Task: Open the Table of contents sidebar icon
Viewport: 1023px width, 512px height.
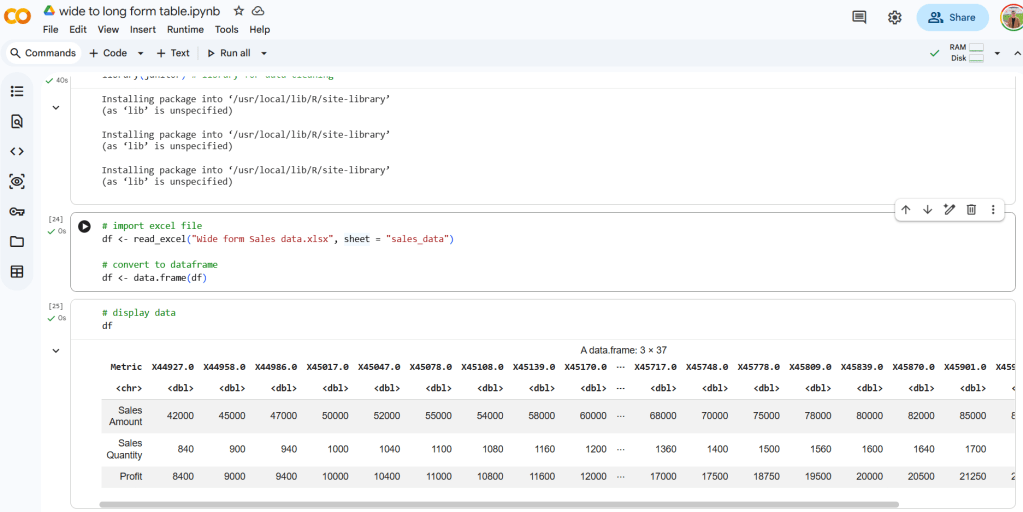Action: pos(17,92)
